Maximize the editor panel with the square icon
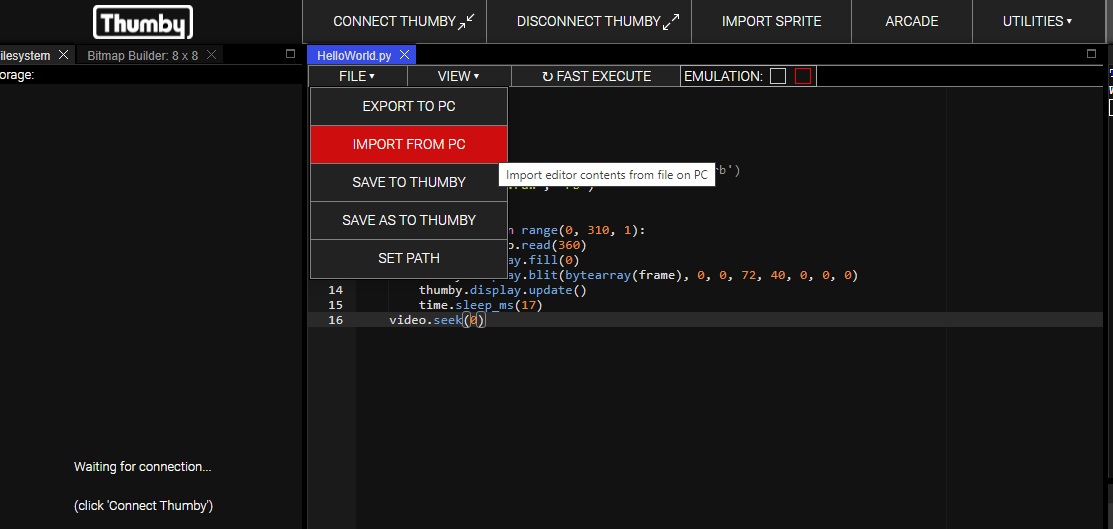This screenshot has height=529, width=1113. click(1091, 54)
